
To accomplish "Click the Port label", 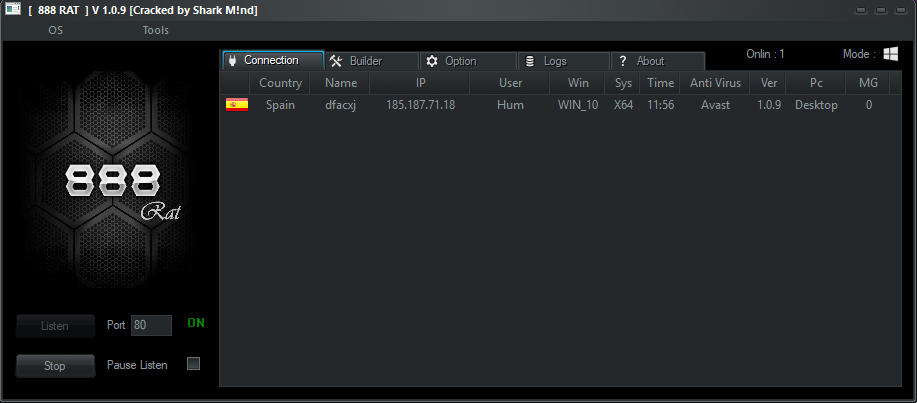I will coord(116,325).
